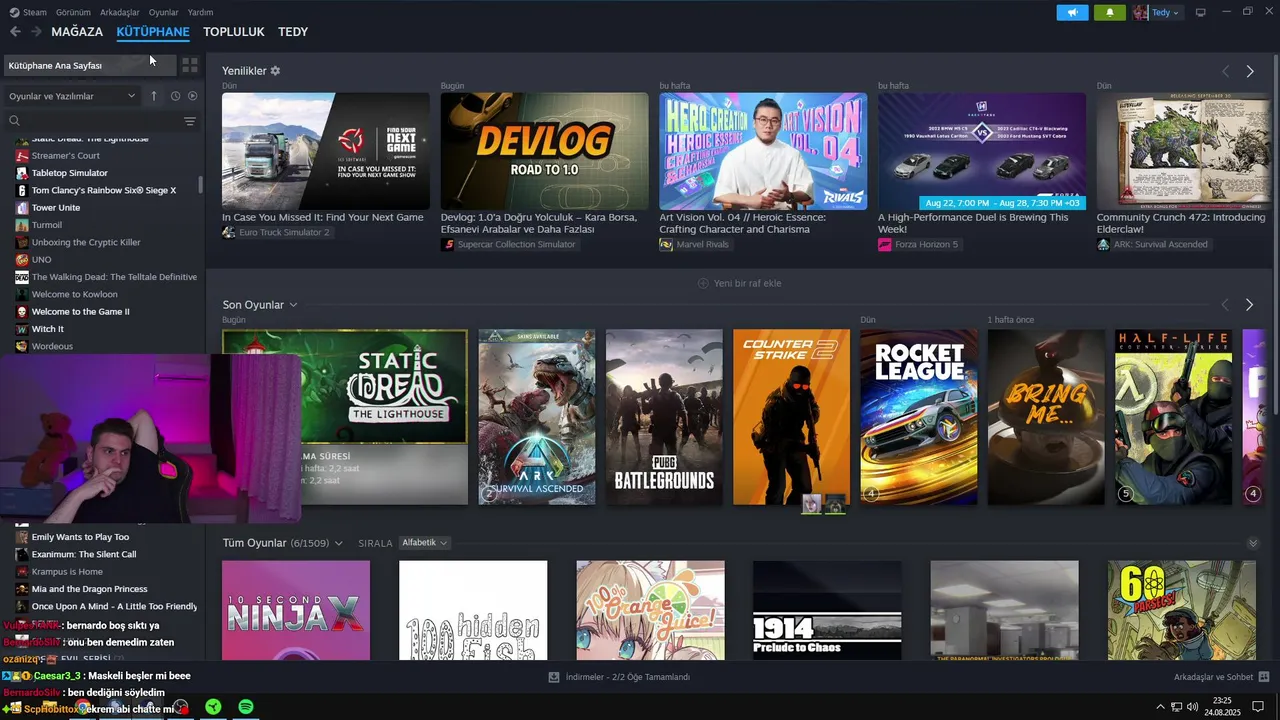Image resolution: width=1280 pixels, height=720 pixels.
Task: Move Son Oyunlar shelf to the left
Action: [x=1225, y=304]
